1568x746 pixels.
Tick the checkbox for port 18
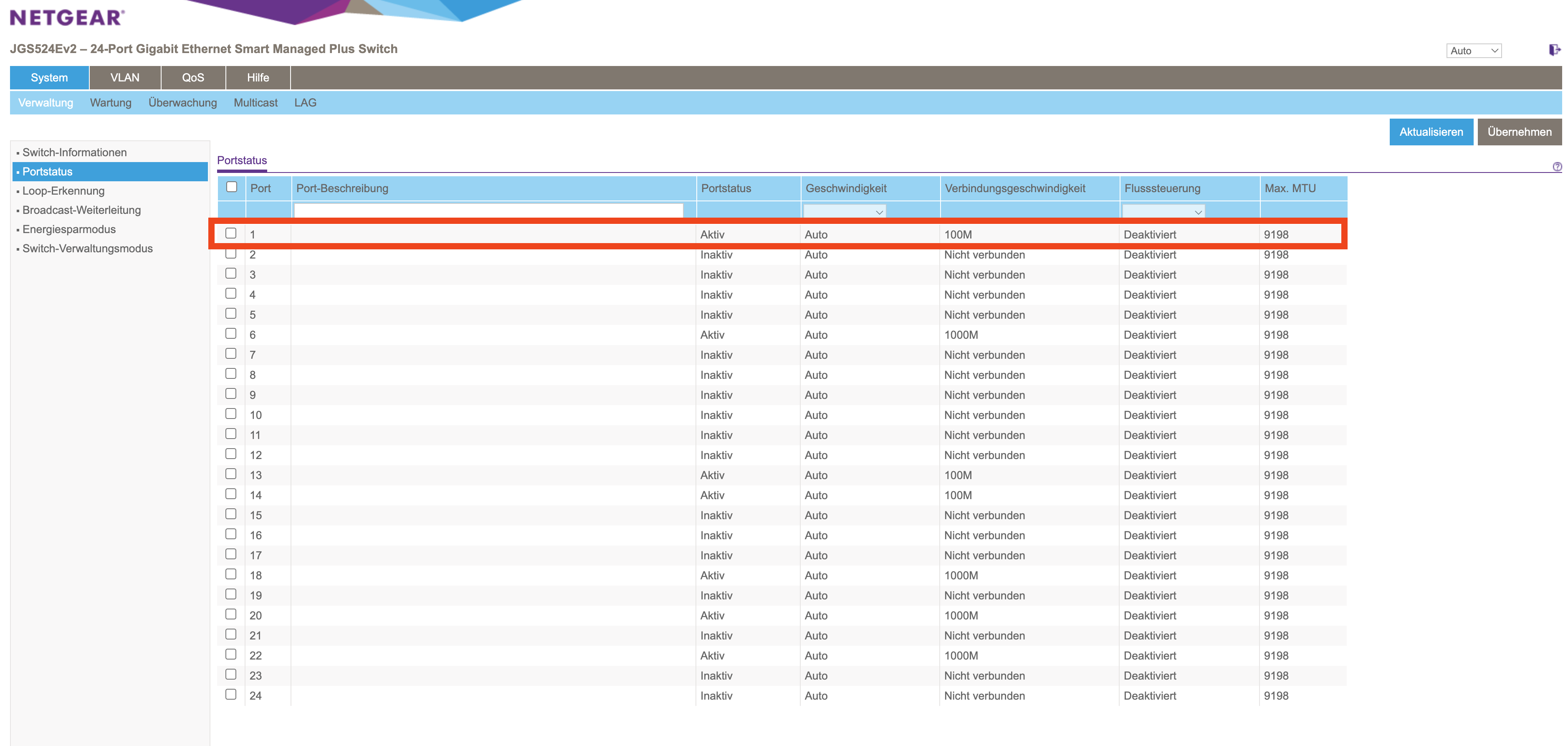231,574
